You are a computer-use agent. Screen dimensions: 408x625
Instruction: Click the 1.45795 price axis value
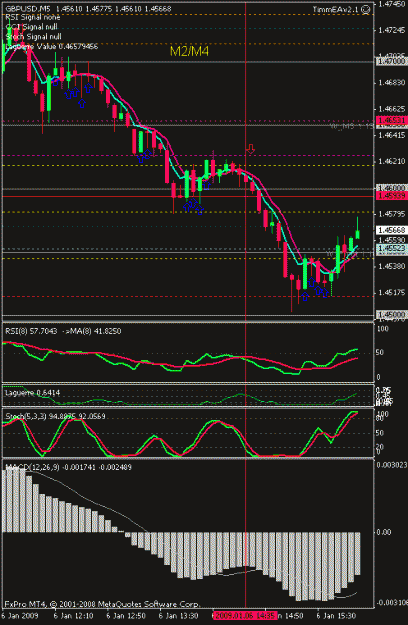point(392,214)
